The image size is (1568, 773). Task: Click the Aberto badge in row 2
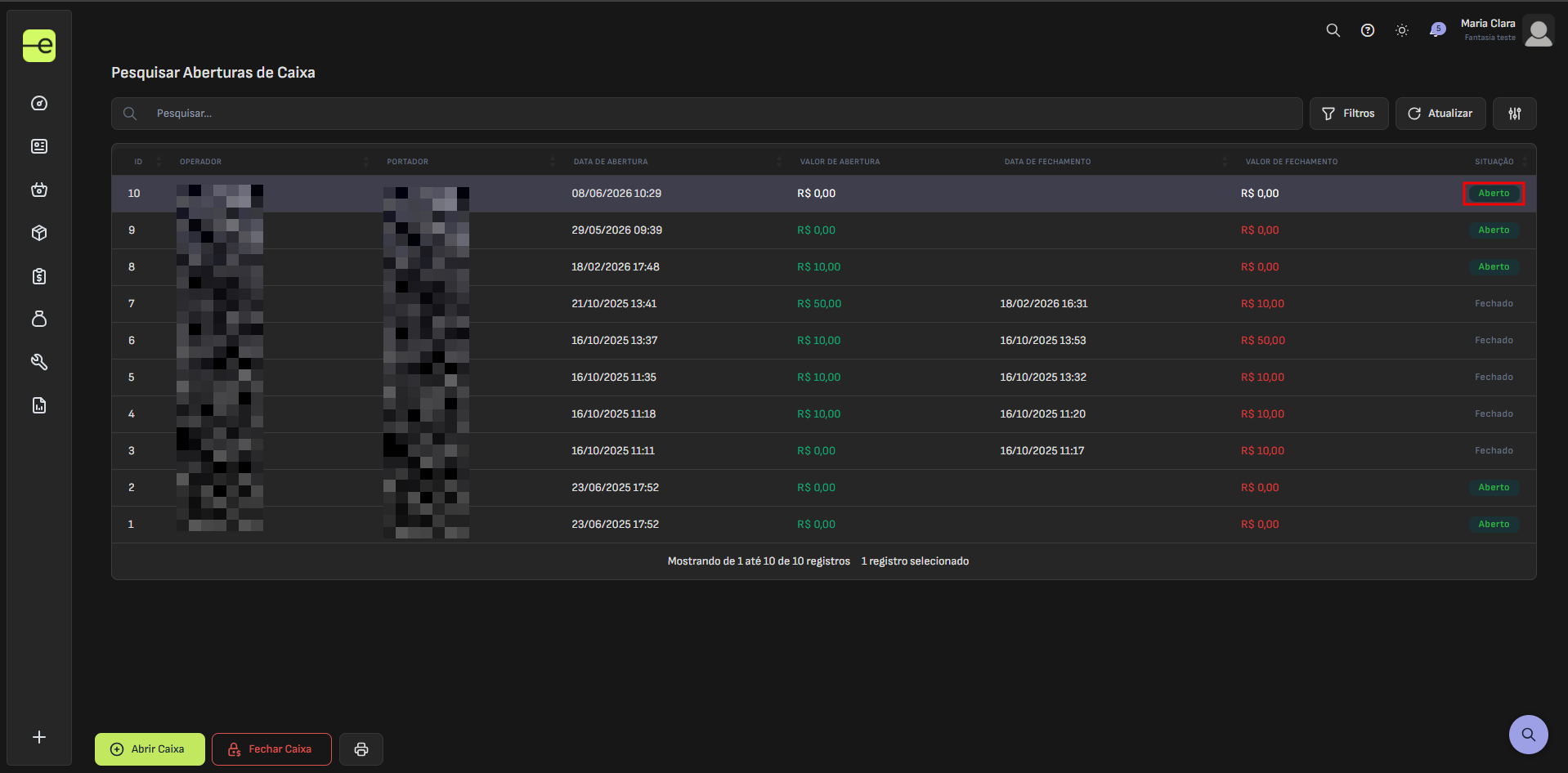point(1494,488)
